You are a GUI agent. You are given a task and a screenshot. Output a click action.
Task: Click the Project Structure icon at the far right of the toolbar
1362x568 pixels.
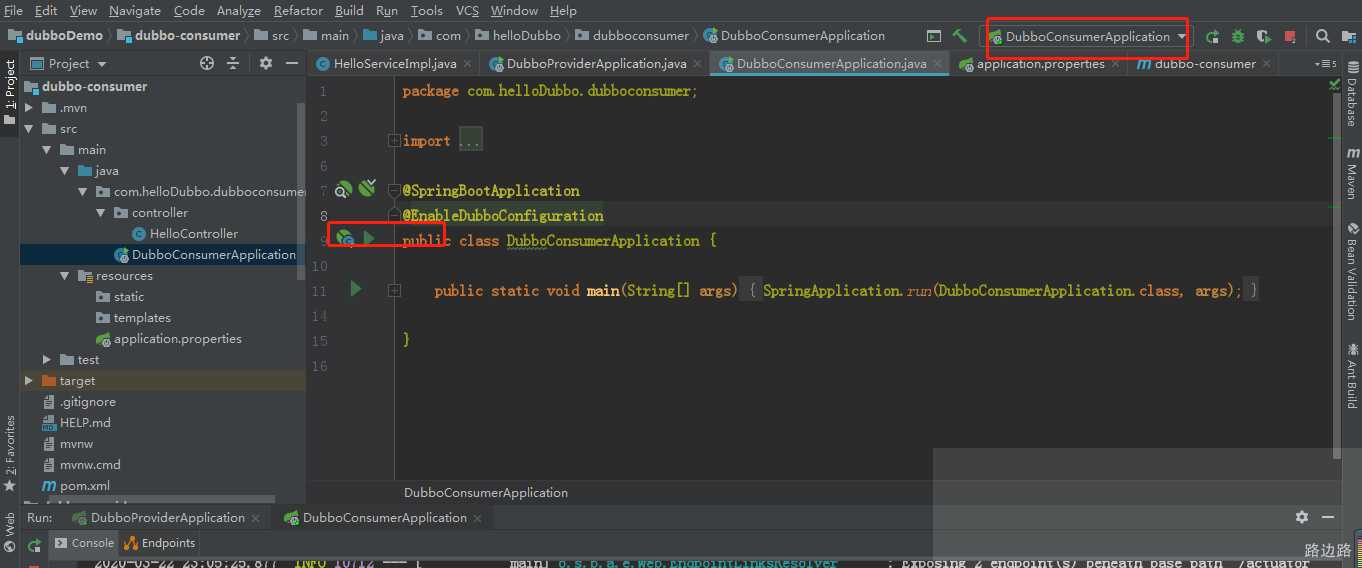point(1349,36)
